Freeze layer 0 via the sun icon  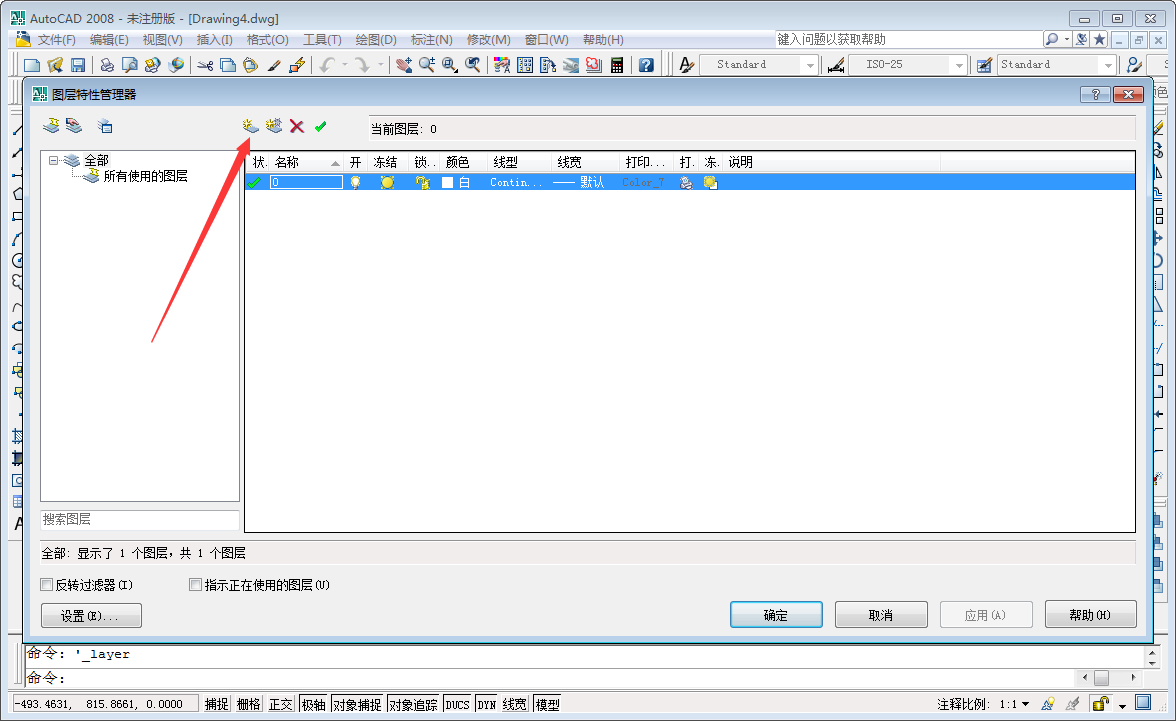387,182
